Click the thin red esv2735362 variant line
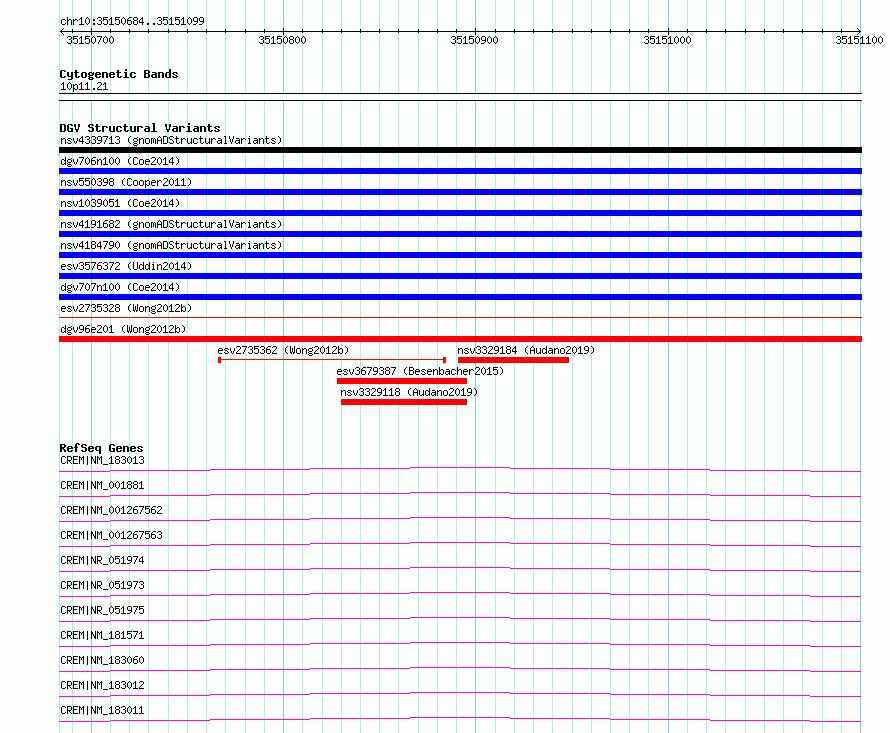 coord(332,360)
